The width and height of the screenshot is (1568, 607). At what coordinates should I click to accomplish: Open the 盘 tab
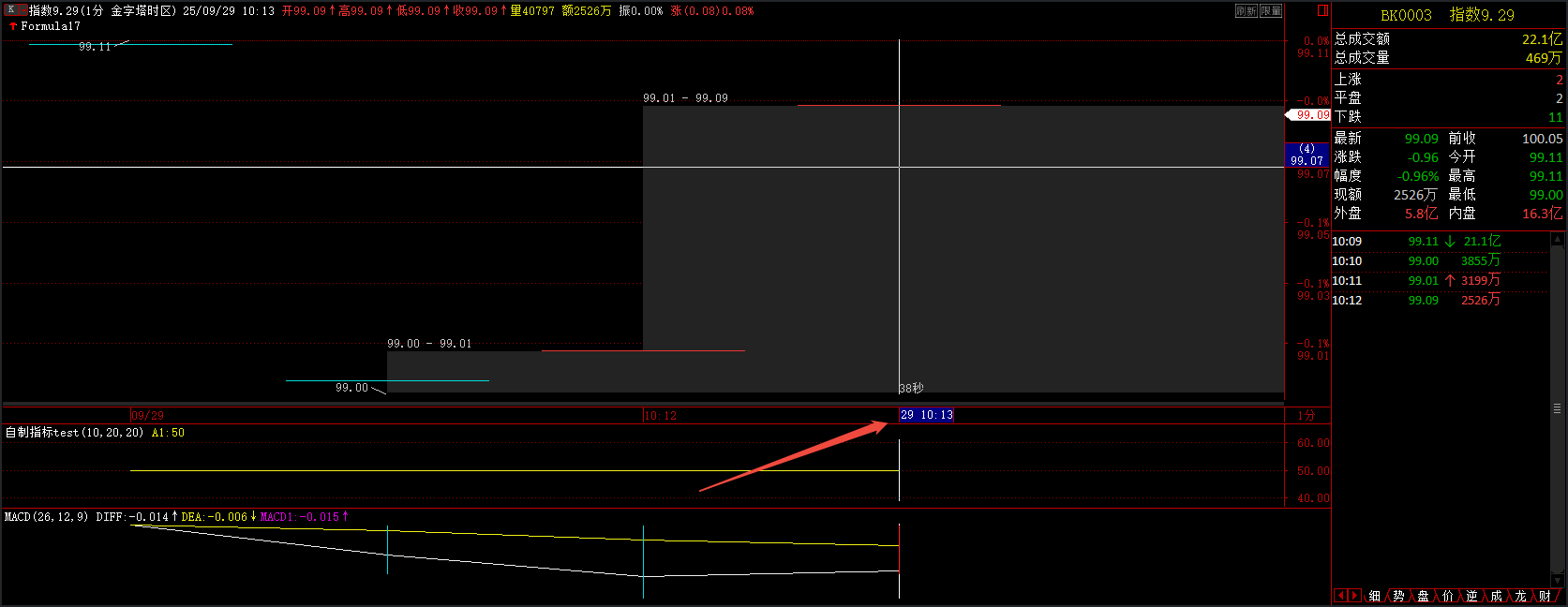[x=1423, y=596]
